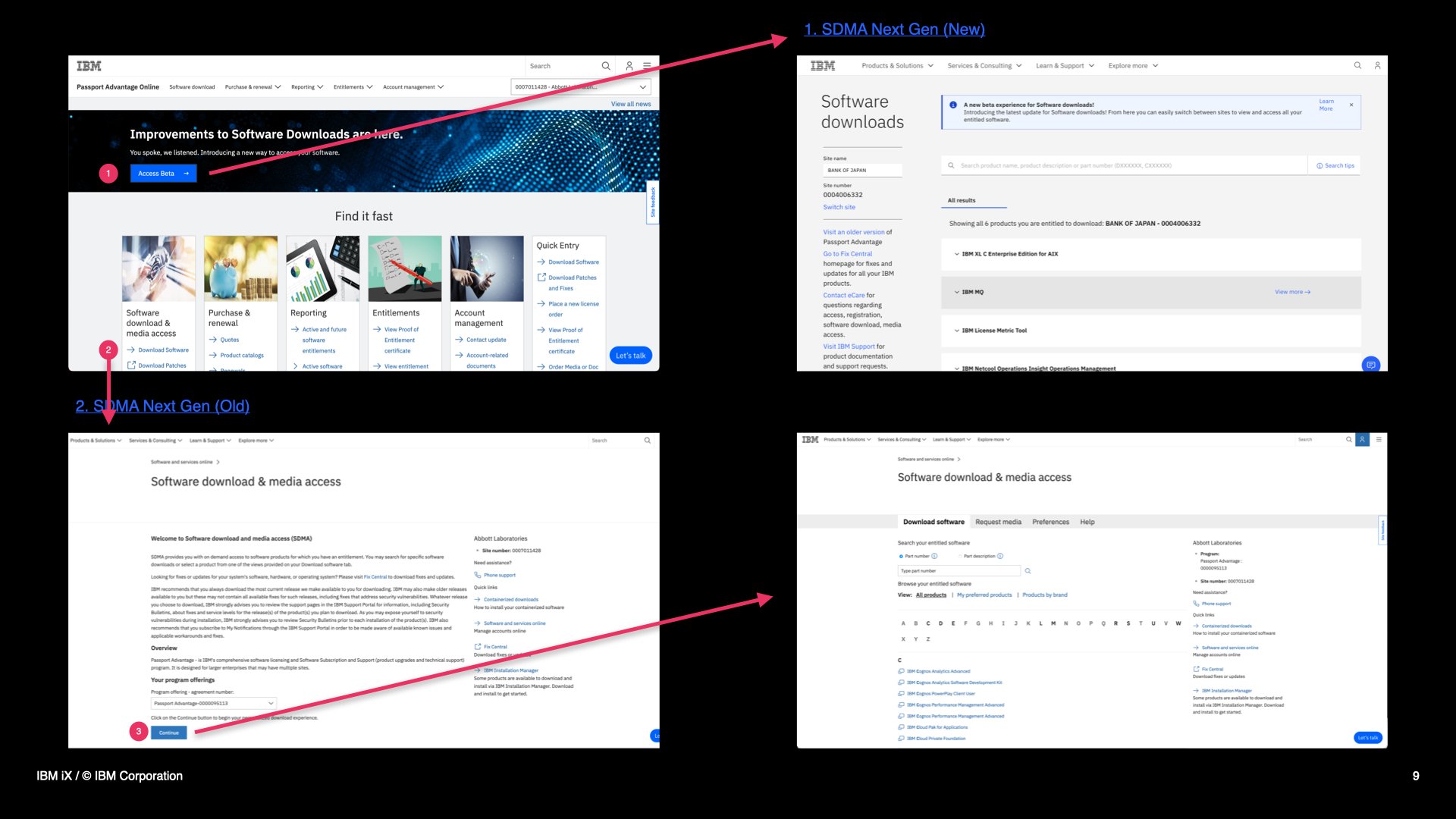Open the site selector dropdown 0007011428
The width and height of the screenshot is (1456, 819).
[580, 87]
